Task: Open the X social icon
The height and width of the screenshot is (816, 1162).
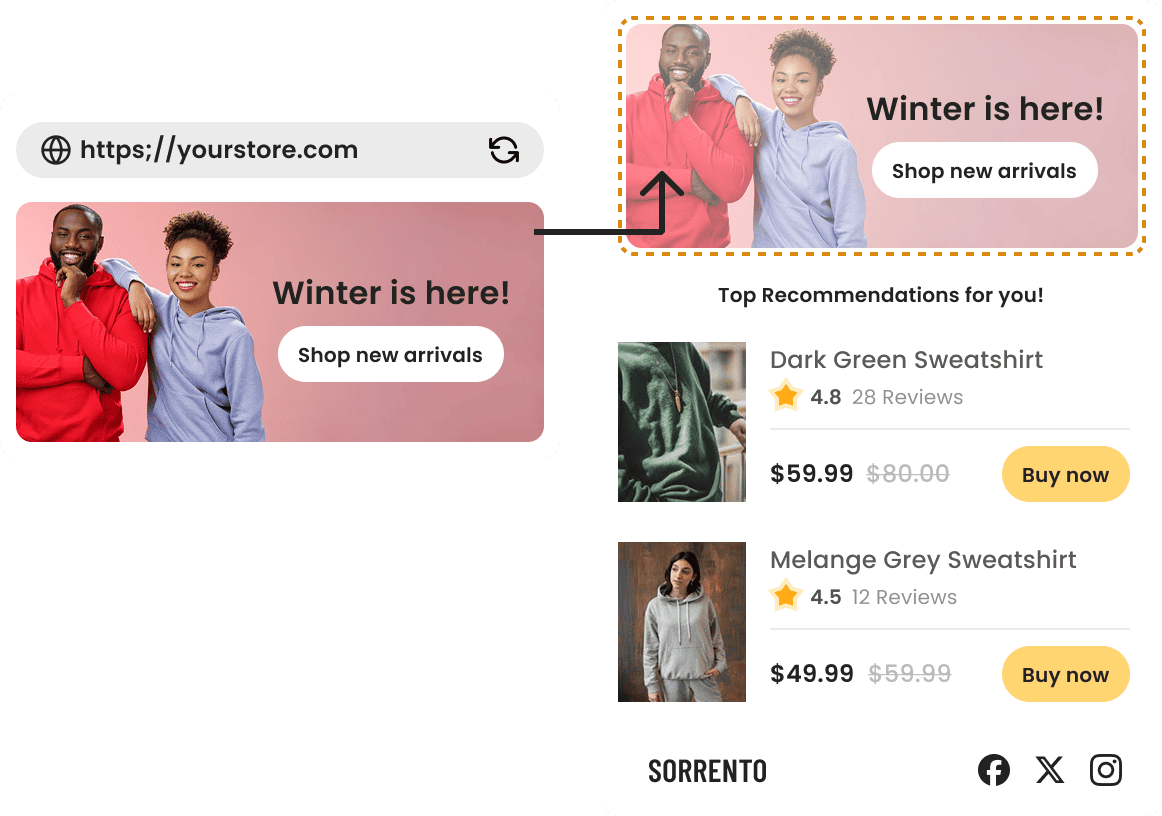Action: (1049, 770)
